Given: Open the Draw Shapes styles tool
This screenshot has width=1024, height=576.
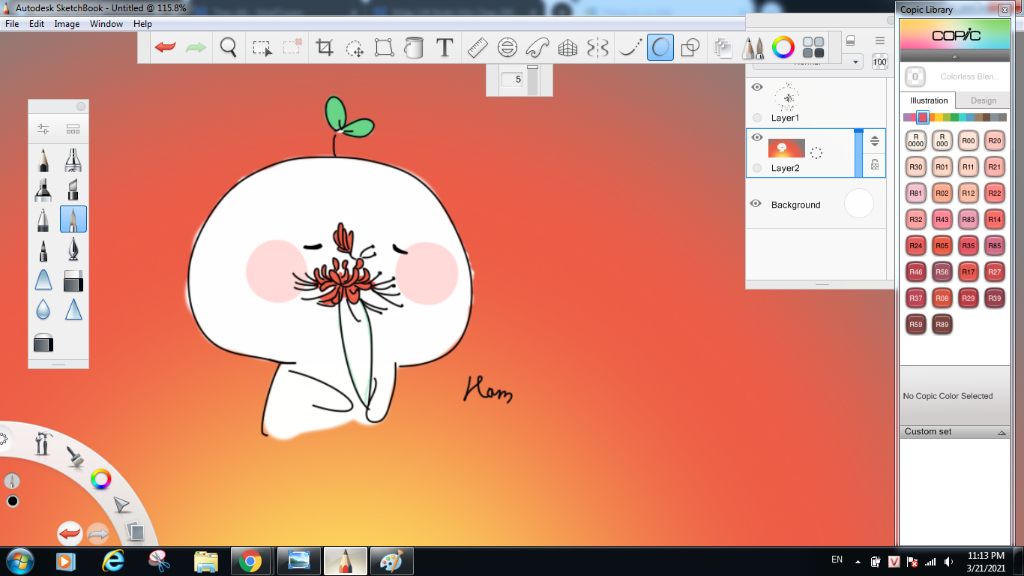Looking at the screenshot, I should 690,48.
